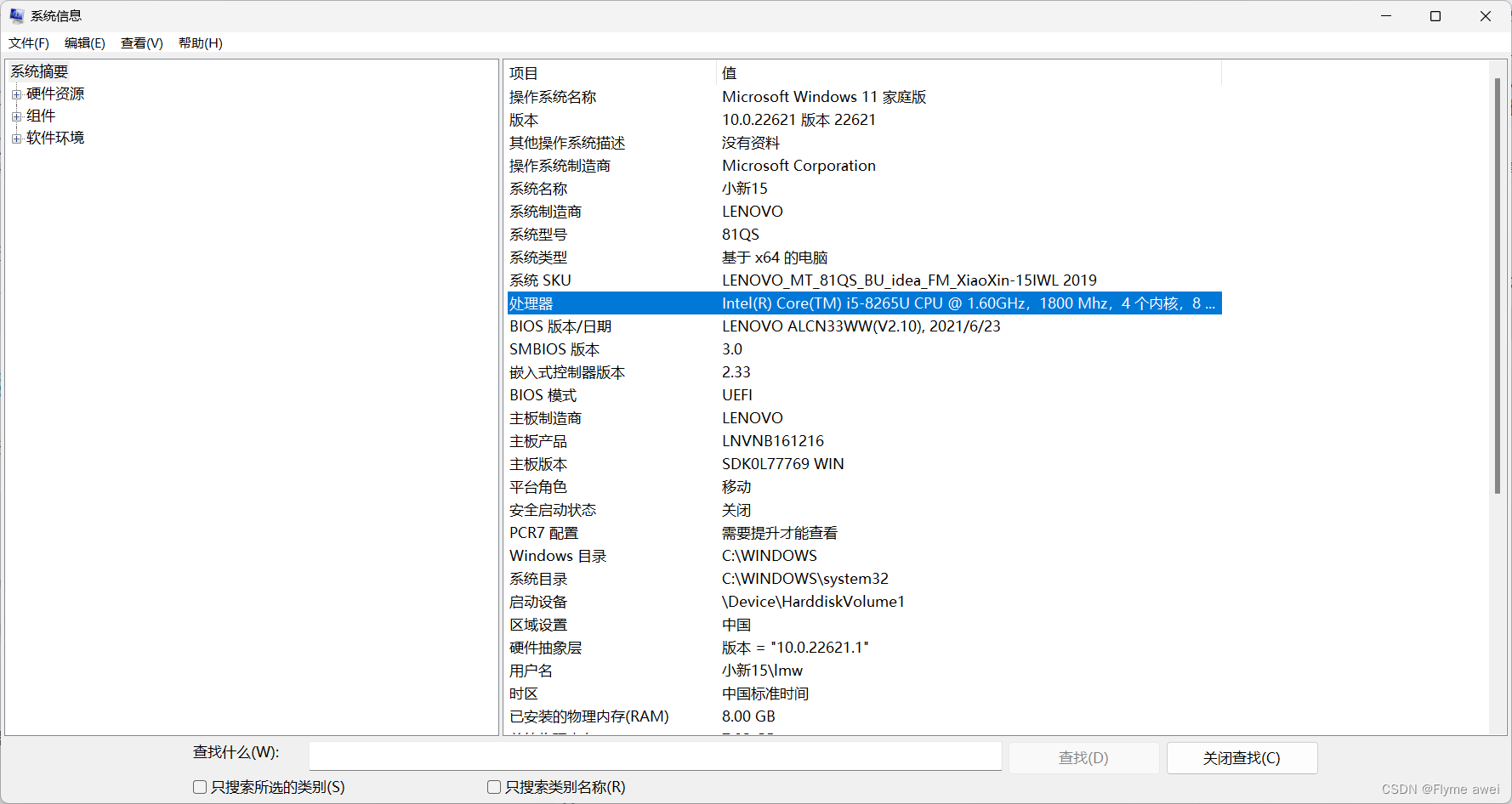Click inside the 查找什么 search field

click(655, 756)
